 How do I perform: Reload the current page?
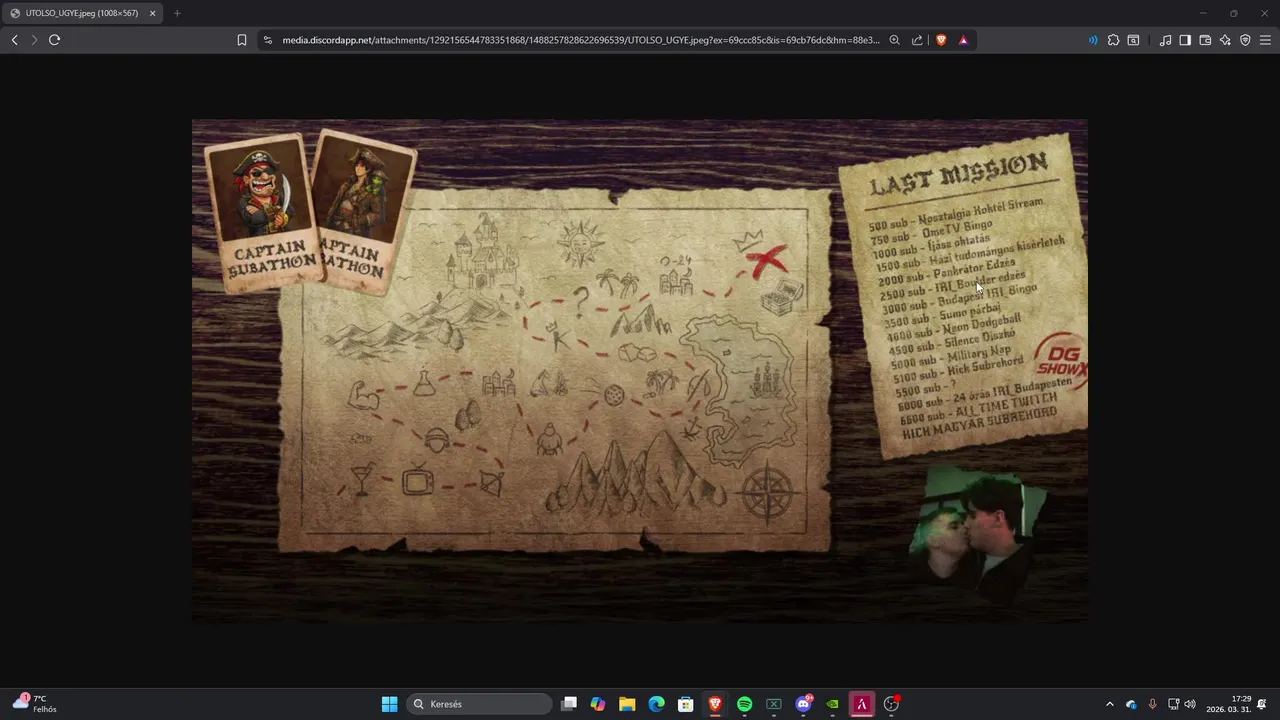54,40
